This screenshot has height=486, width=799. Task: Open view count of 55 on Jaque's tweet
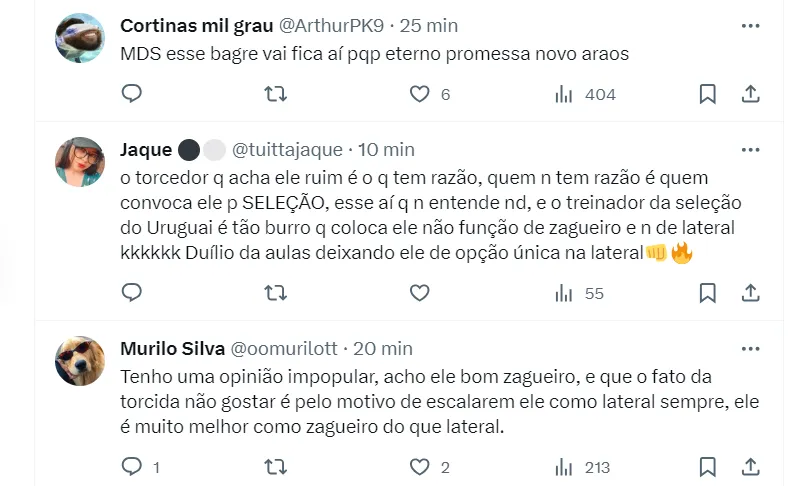[564, 293]
